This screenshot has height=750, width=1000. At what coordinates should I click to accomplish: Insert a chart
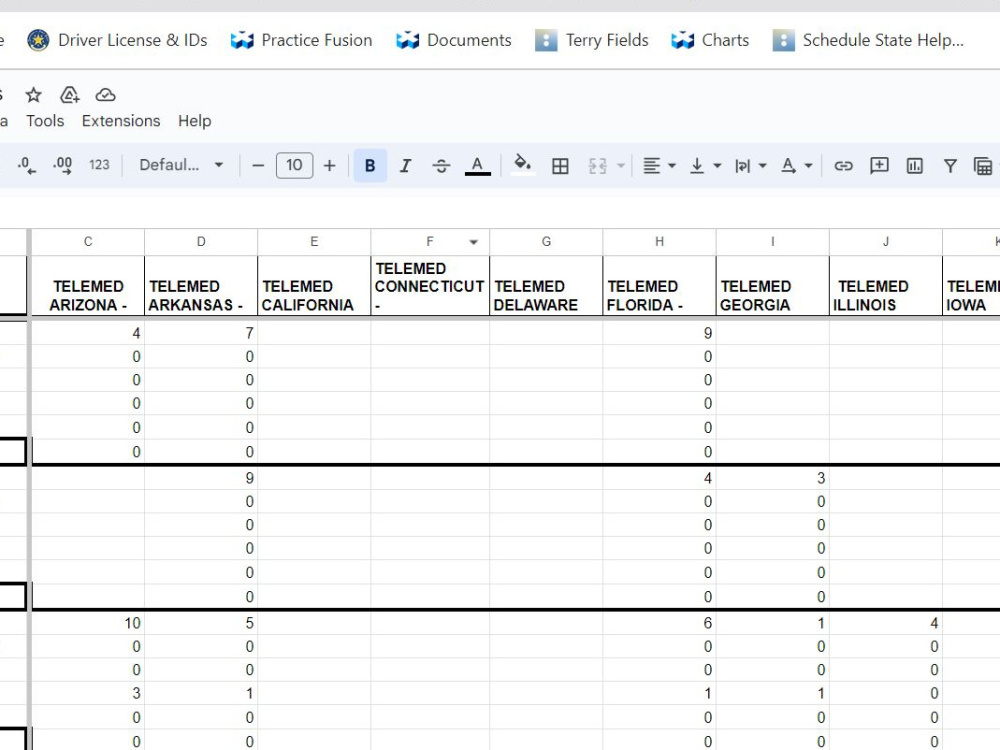(915, 166)
